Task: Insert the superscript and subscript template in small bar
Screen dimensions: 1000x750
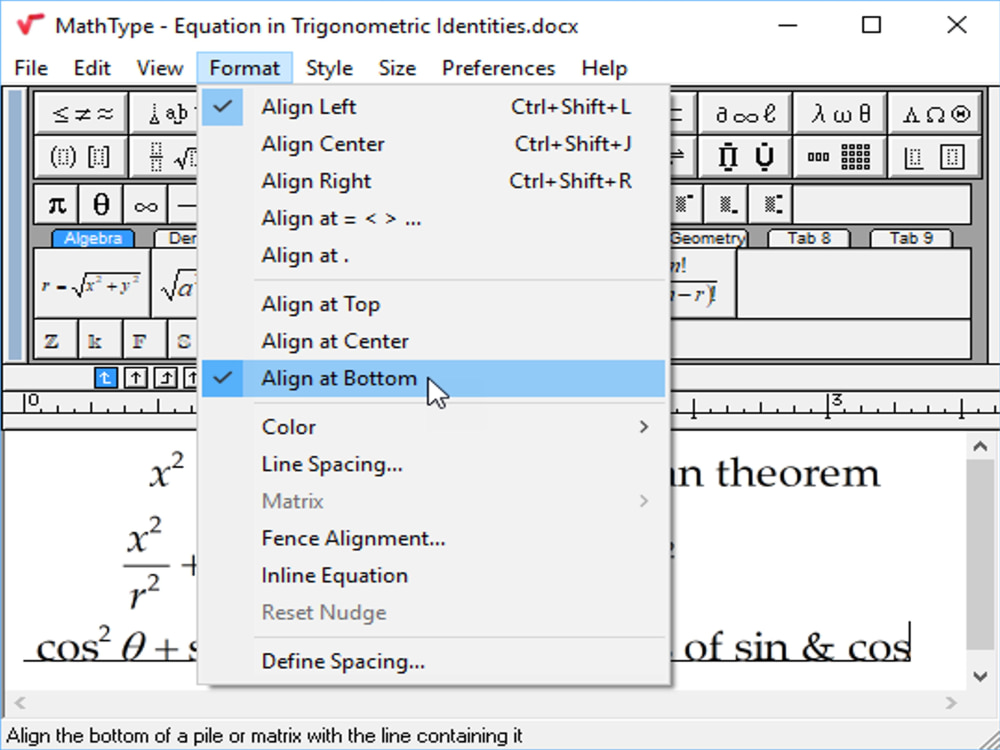Action: (x=771, y=205)
